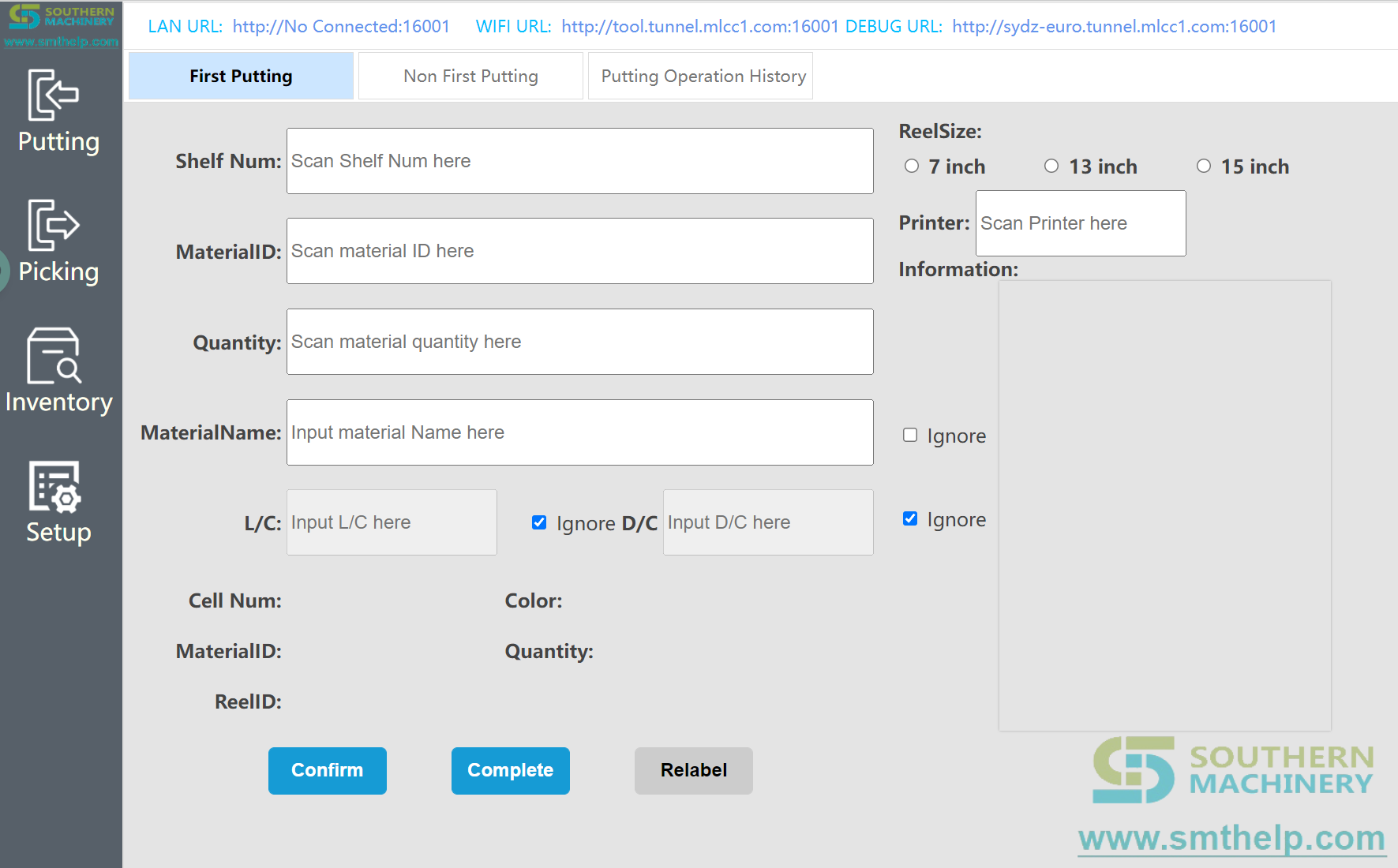Open the Setup sidebar icon
The height and width of the screenshot is (868, 1398).
58,502
